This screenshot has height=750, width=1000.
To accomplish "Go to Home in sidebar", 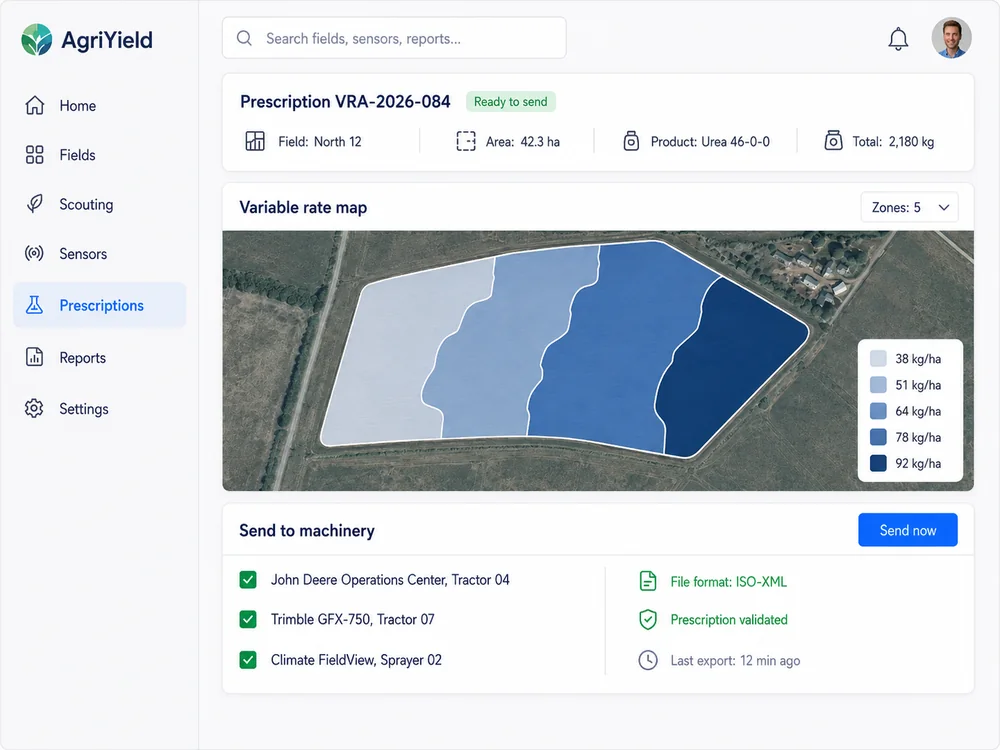I will (x=99, y=105).
